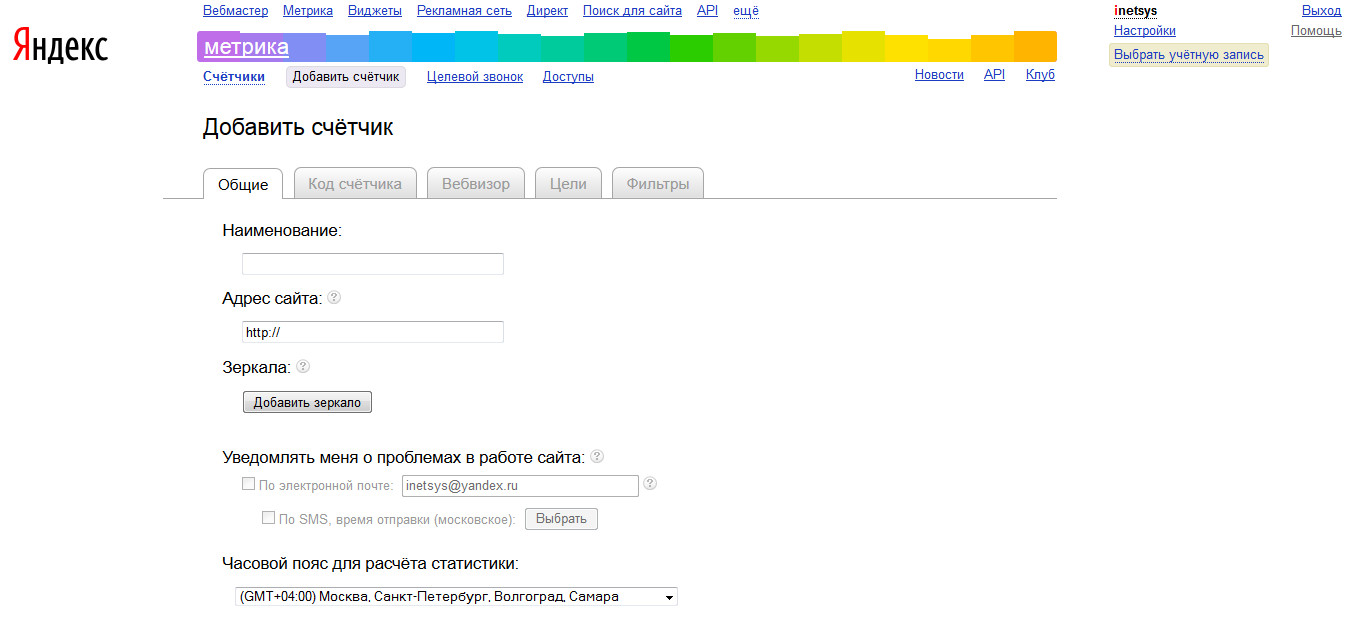
Task: Open the Директ link
Action: (547, 11)
